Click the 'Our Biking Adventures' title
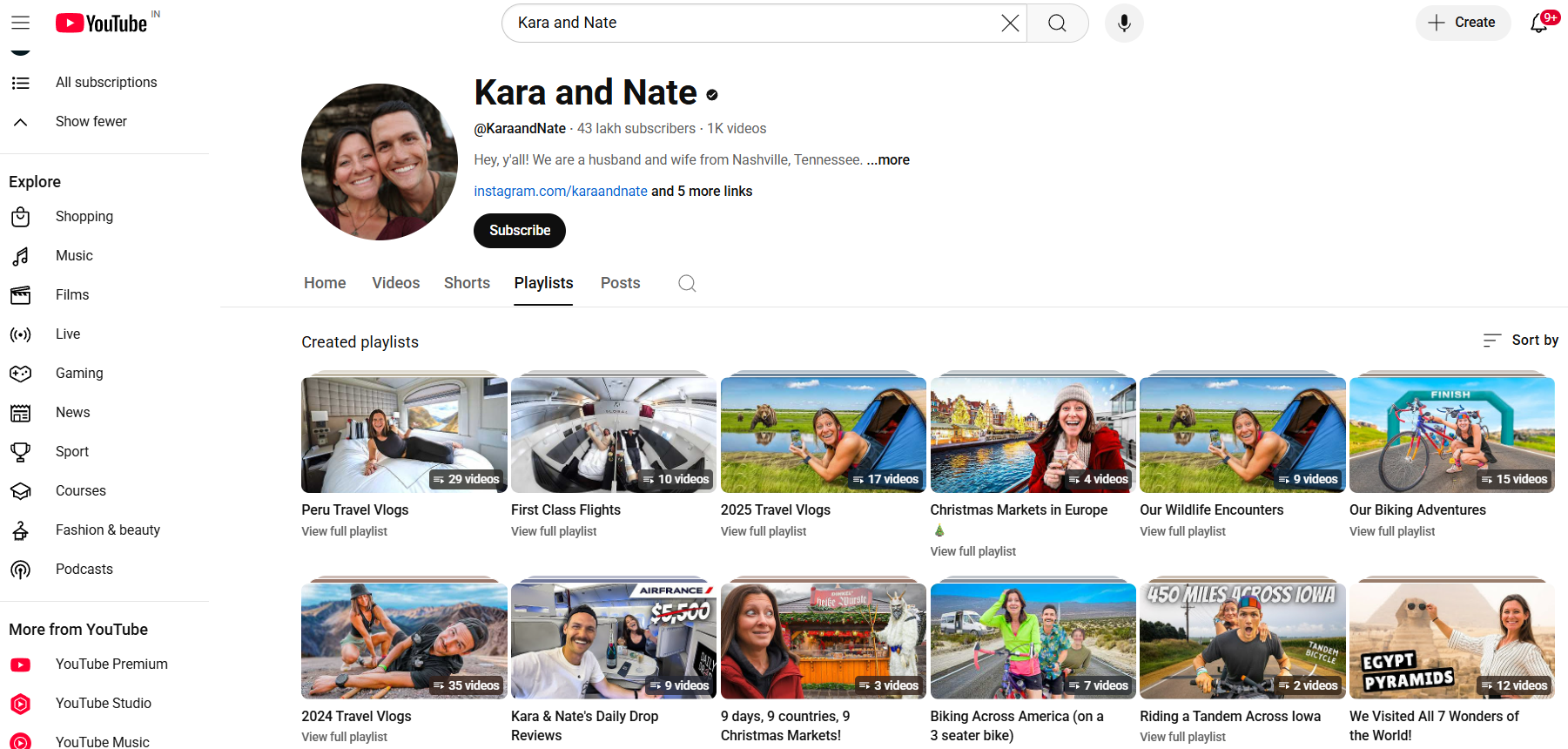The width and height of the screenshot is (1568, 749). [1417, 510]
